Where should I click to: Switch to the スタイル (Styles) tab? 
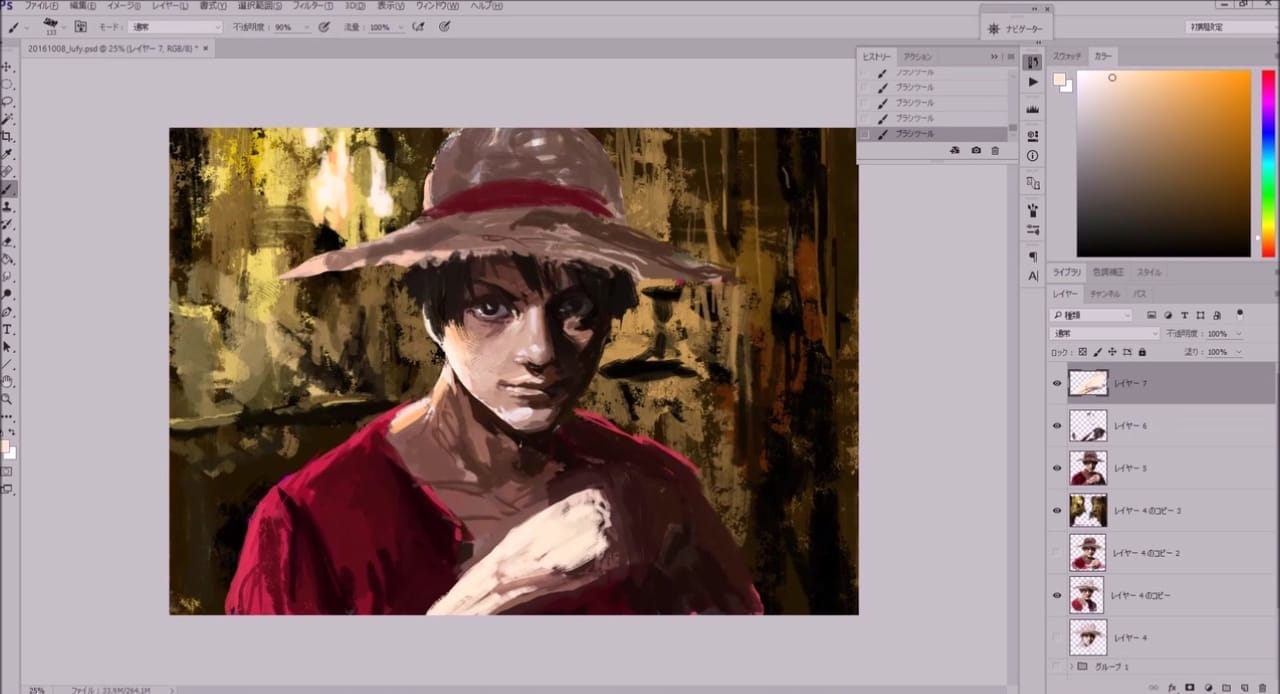pos(1149,272)
